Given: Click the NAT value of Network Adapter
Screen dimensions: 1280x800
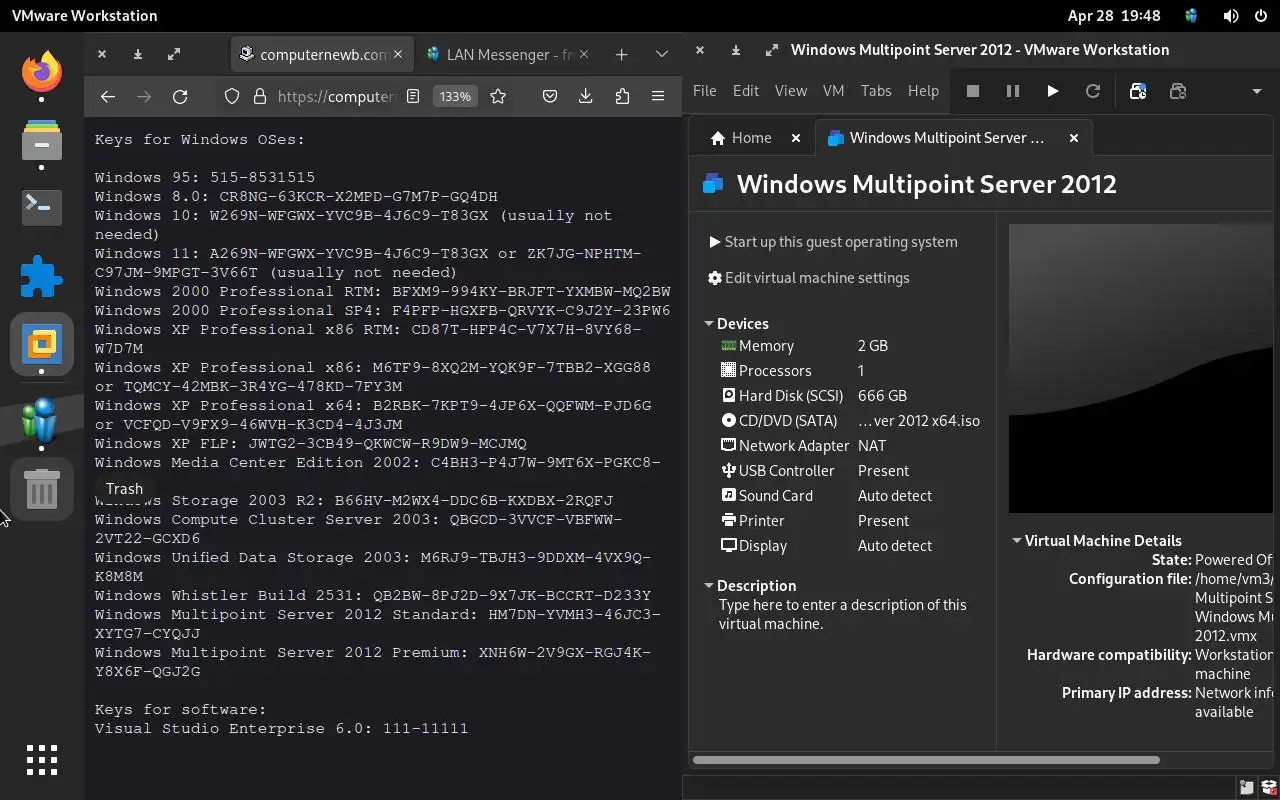Looking at the screenshot, I should [x=872, y=446].
